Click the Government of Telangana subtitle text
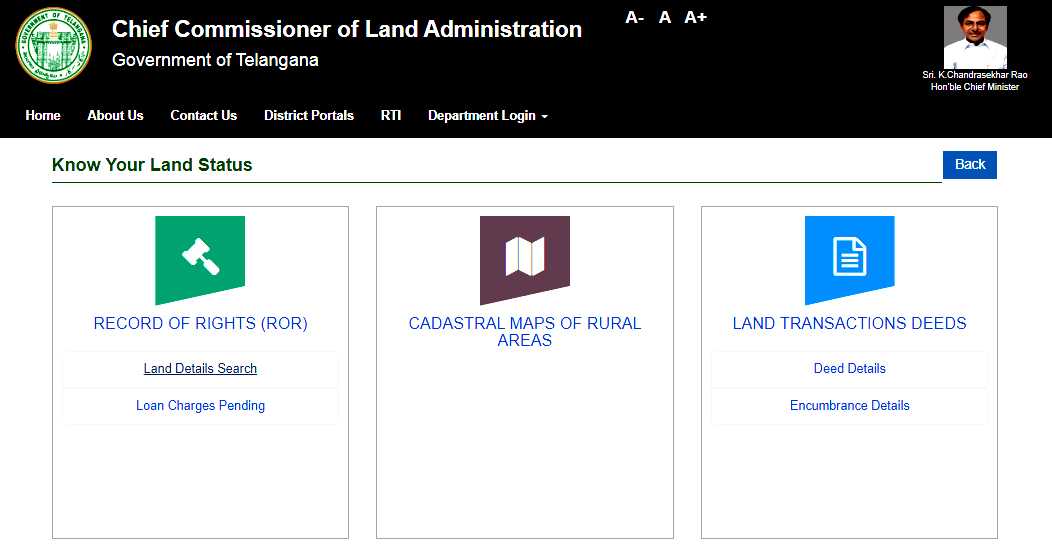1052x557 pixels. 215,60
